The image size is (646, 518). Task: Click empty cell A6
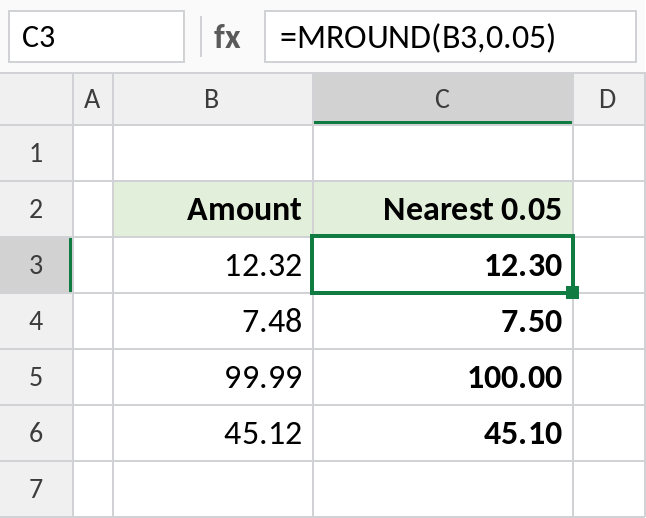(93, 433)
